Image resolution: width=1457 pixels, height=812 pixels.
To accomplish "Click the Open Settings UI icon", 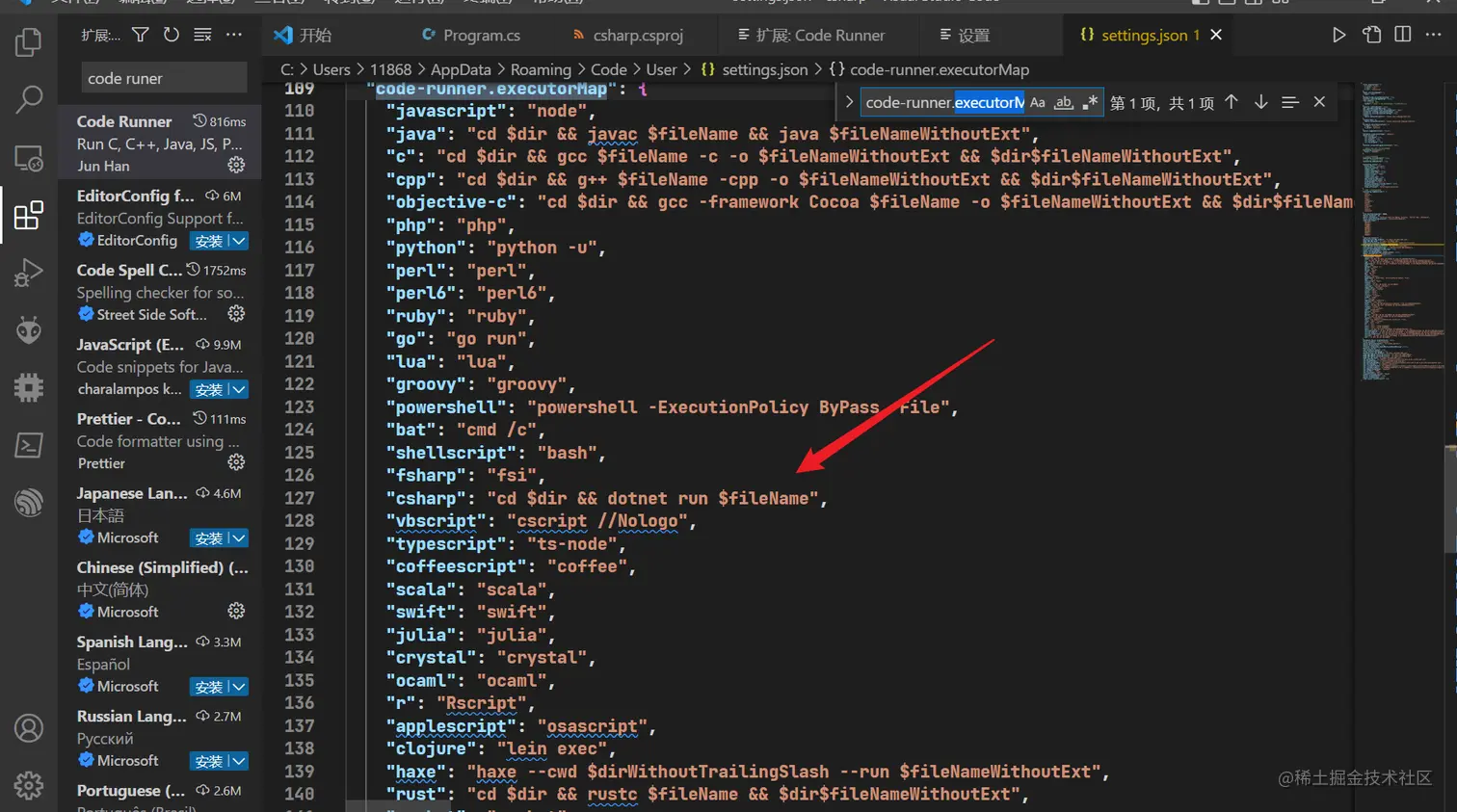I will 1371,35.
